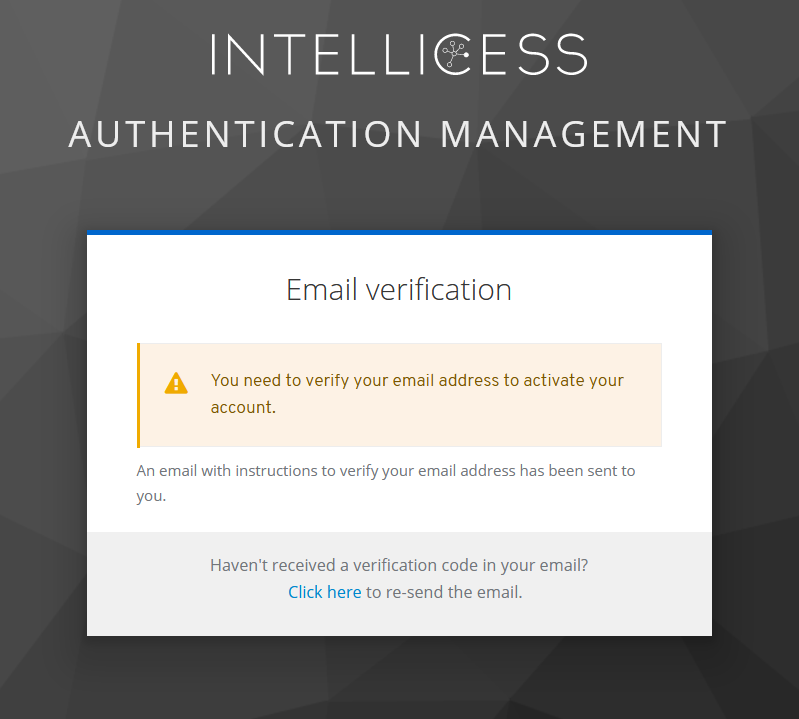Click the yellow warning triangle icon
The height and width of the screenshot is (719, 799).
coord(176,383)
